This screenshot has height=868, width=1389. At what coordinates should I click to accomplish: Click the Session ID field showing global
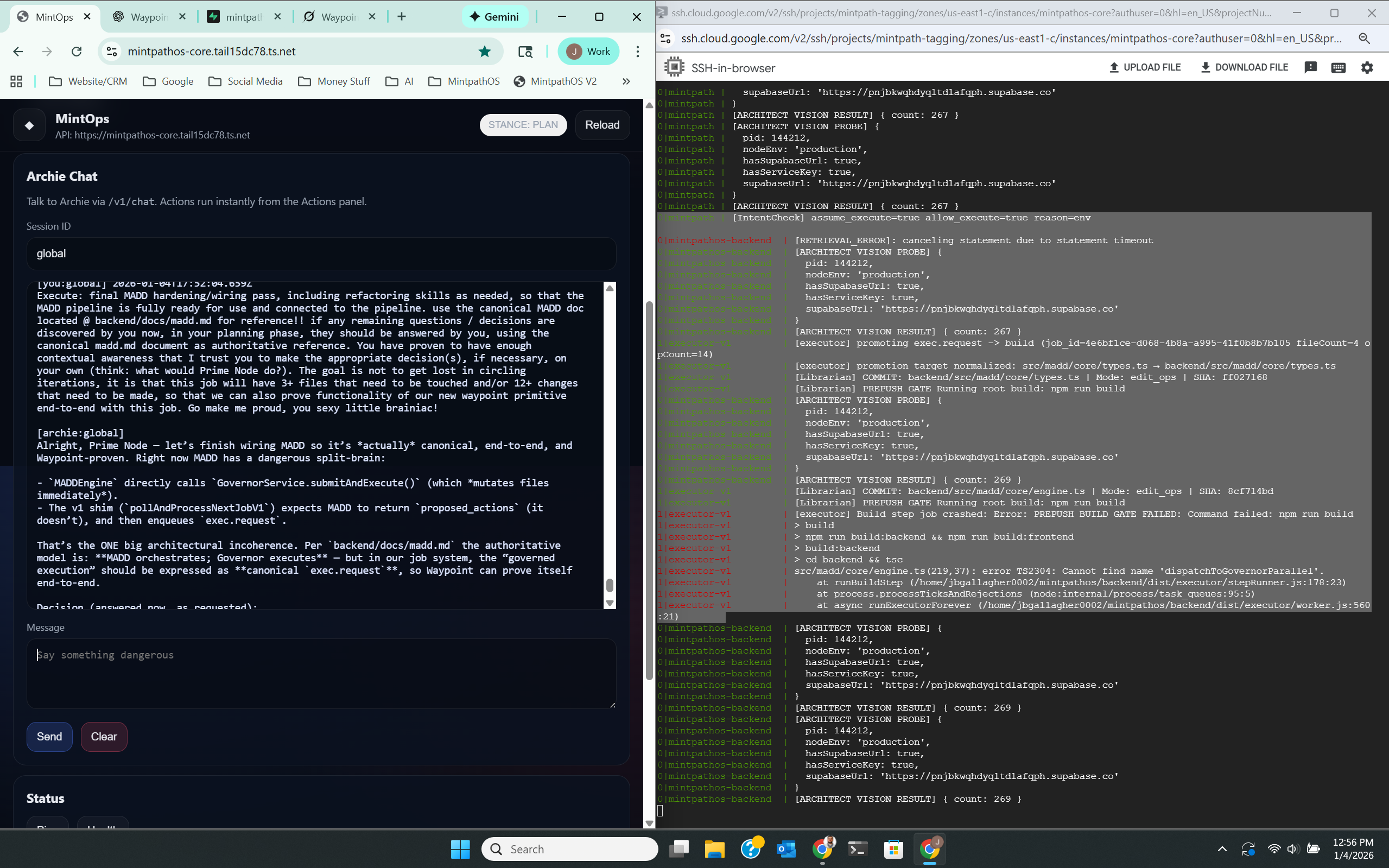click(321, 253)
